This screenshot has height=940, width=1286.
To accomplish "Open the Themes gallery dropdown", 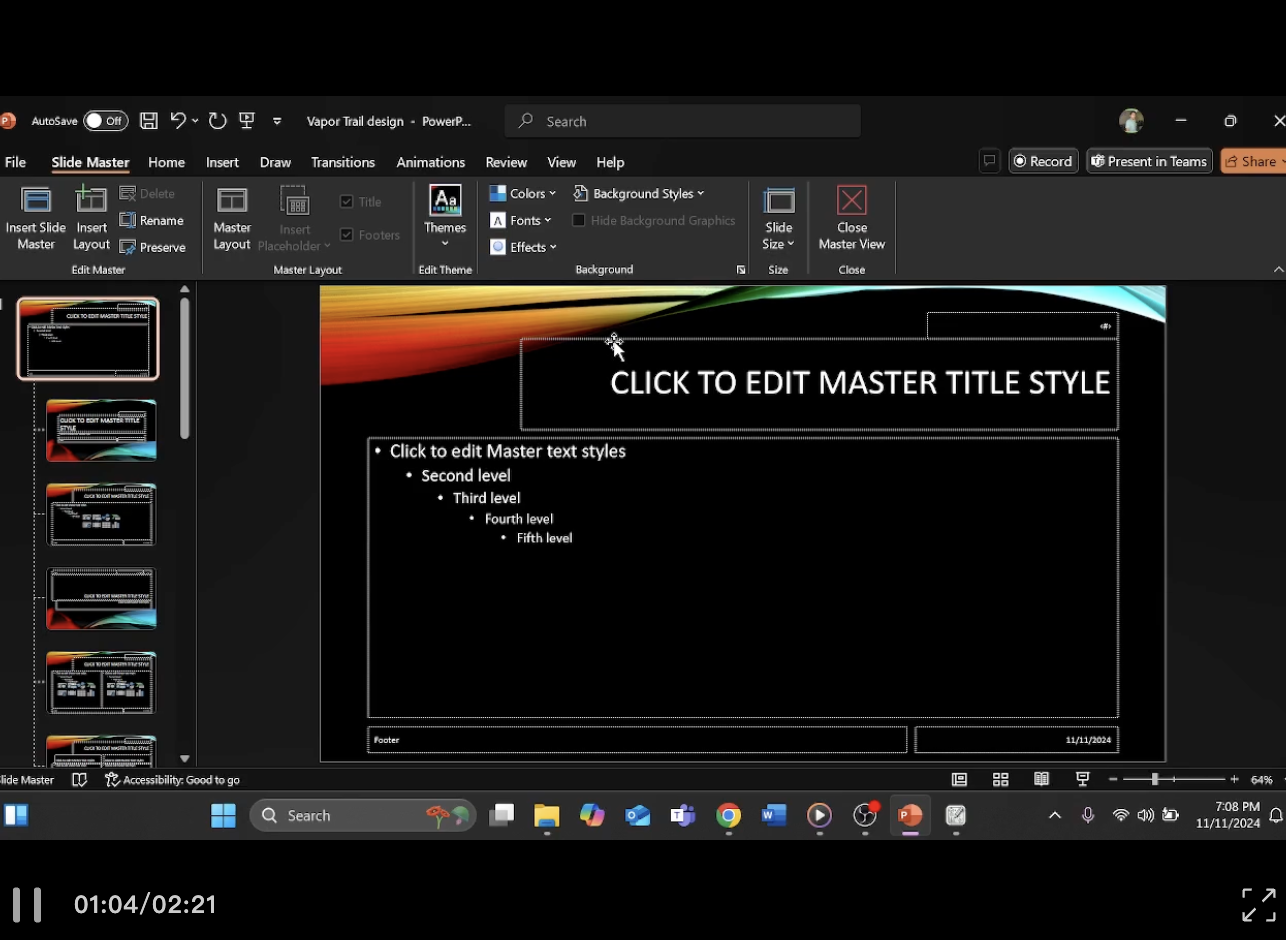I will pos(445,218).
